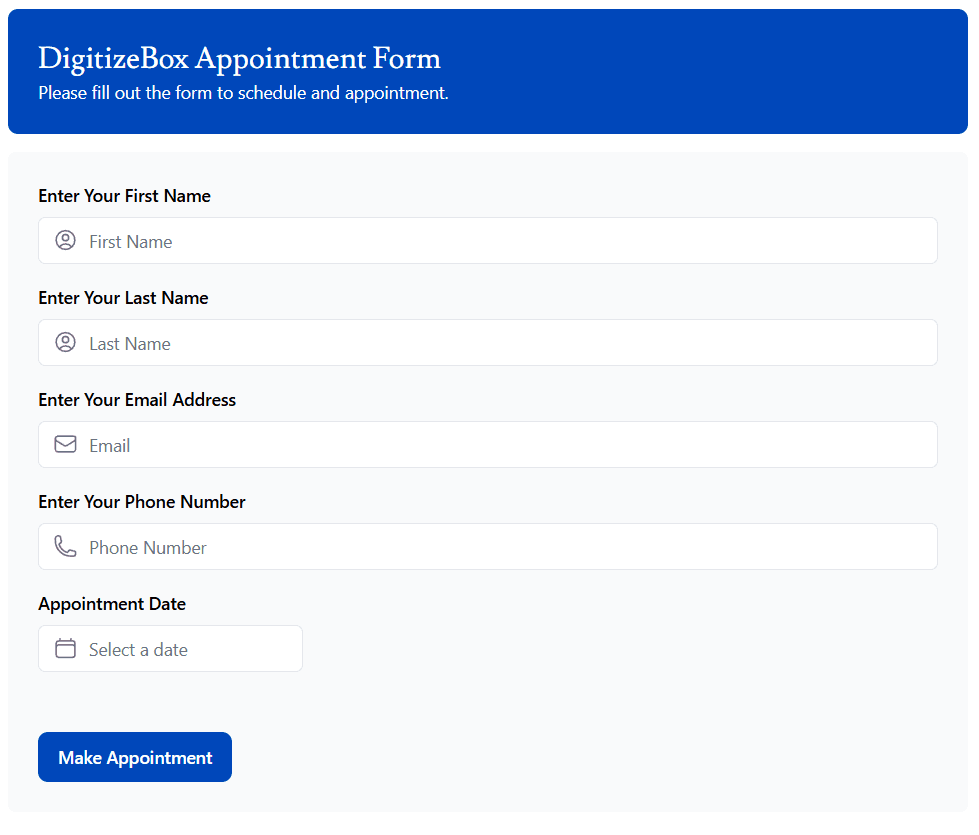Click the Enter Your First Name label
The image size is (979, 835).
124,195
